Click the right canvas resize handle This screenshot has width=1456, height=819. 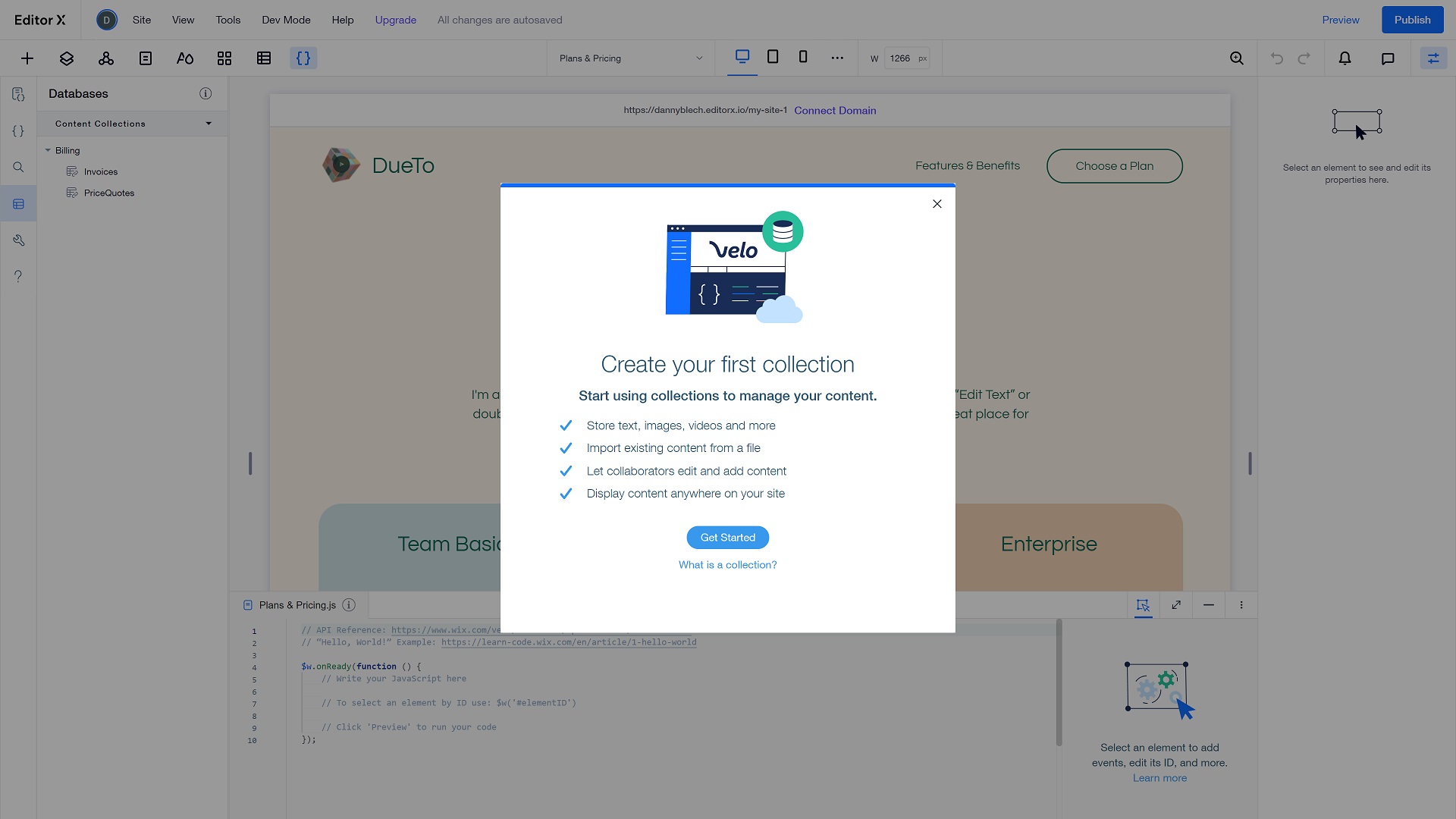1250,463
